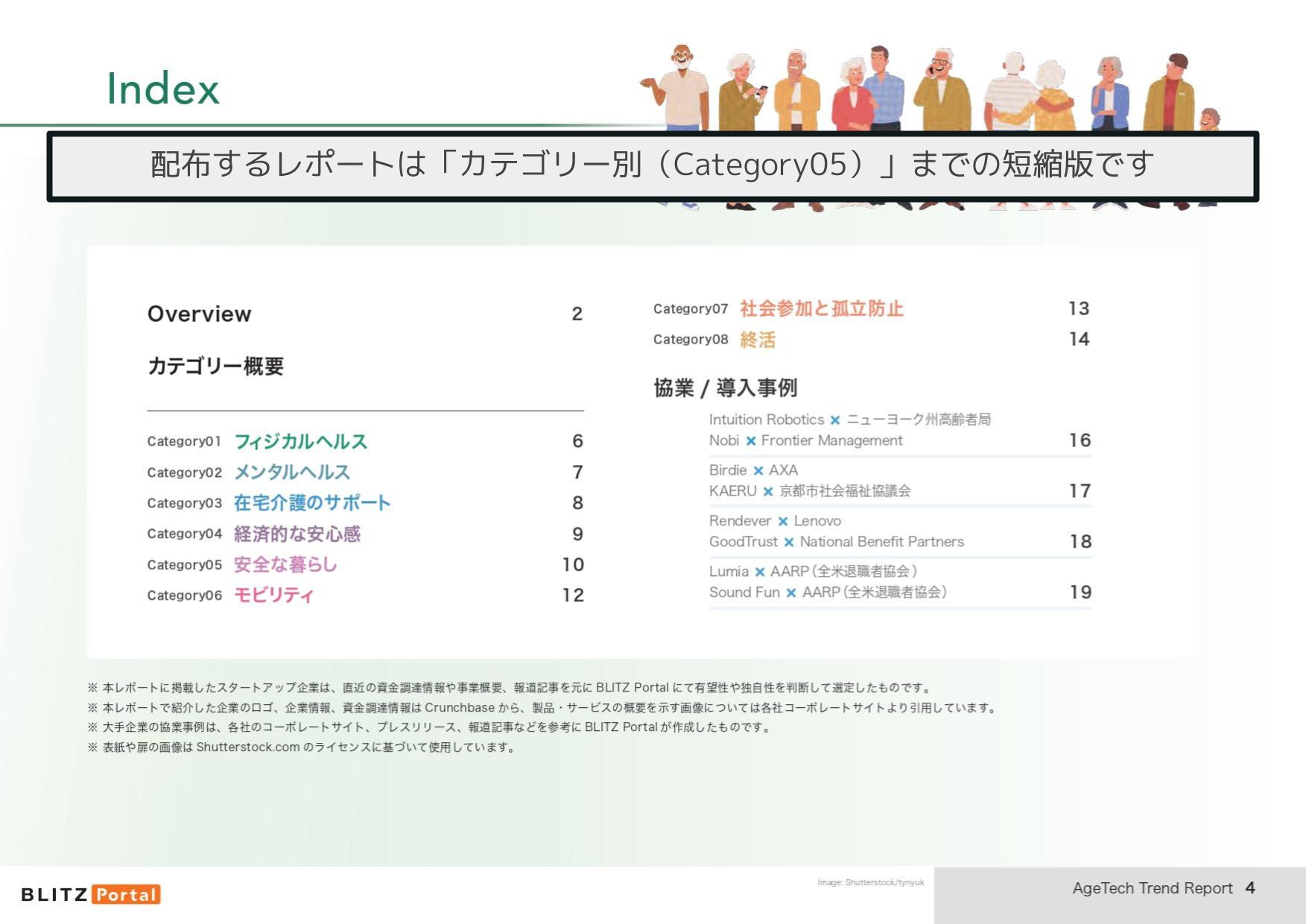Click page number 18 for GoodTrust row
The height and width of the screenshot is (924, 1306).
pos(1080,542)
